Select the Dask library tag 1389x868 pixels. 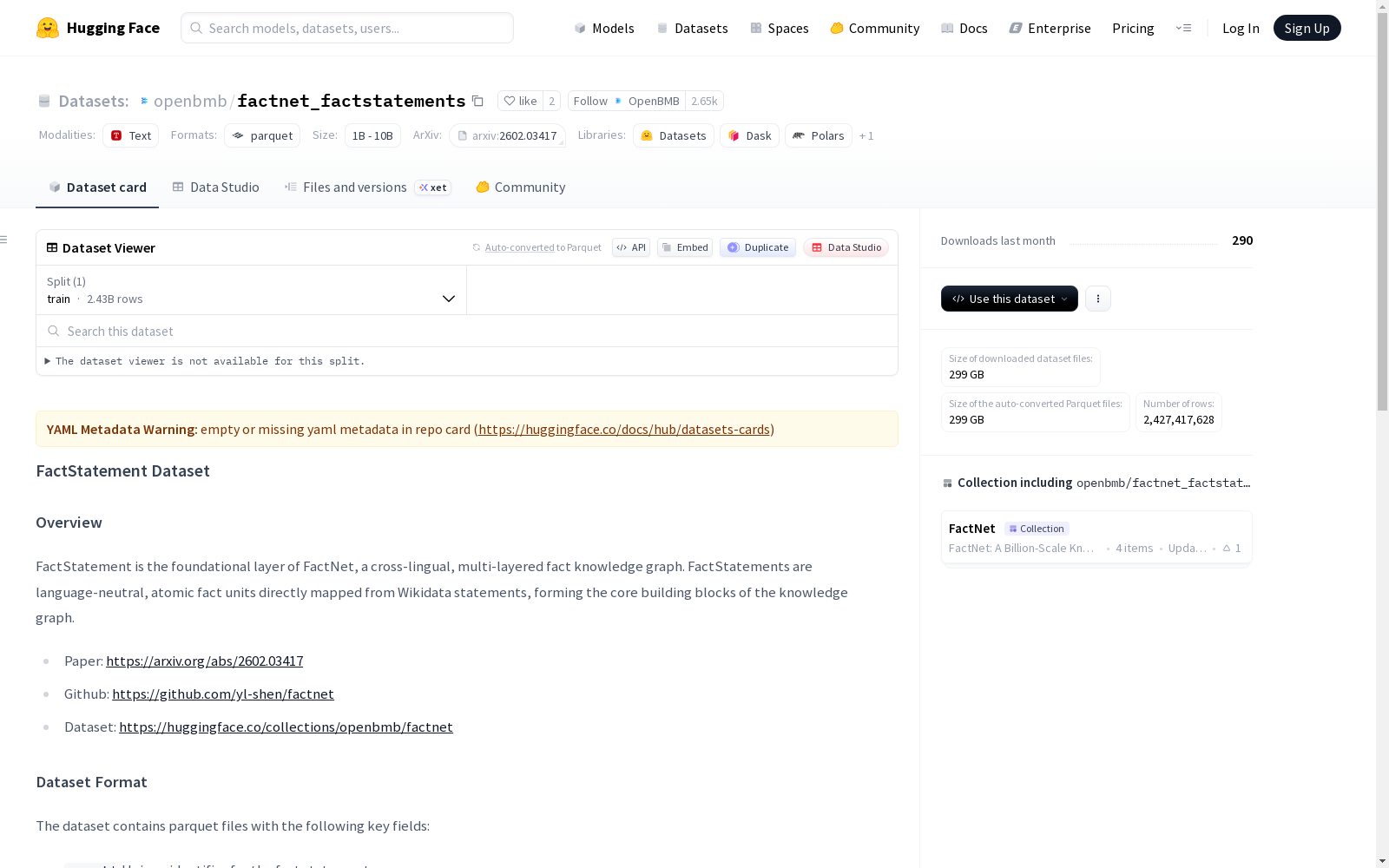point(749,135)
